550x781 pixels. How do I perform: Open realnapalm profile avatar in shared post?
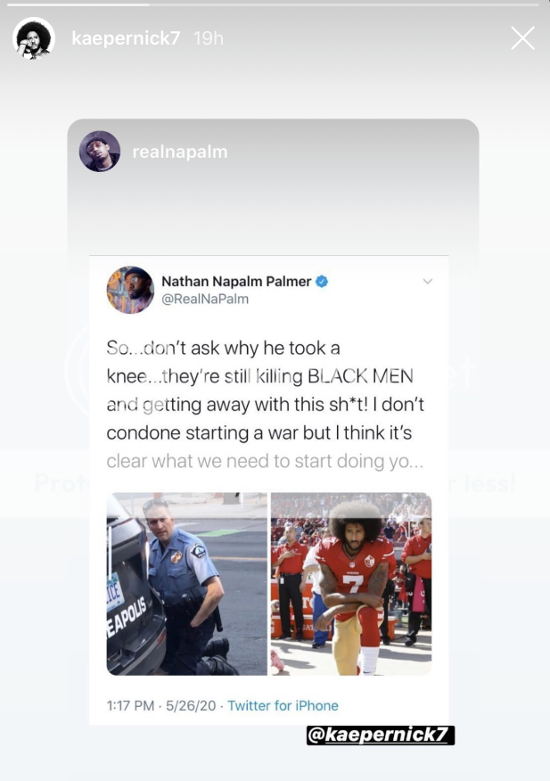coord(100,151)
